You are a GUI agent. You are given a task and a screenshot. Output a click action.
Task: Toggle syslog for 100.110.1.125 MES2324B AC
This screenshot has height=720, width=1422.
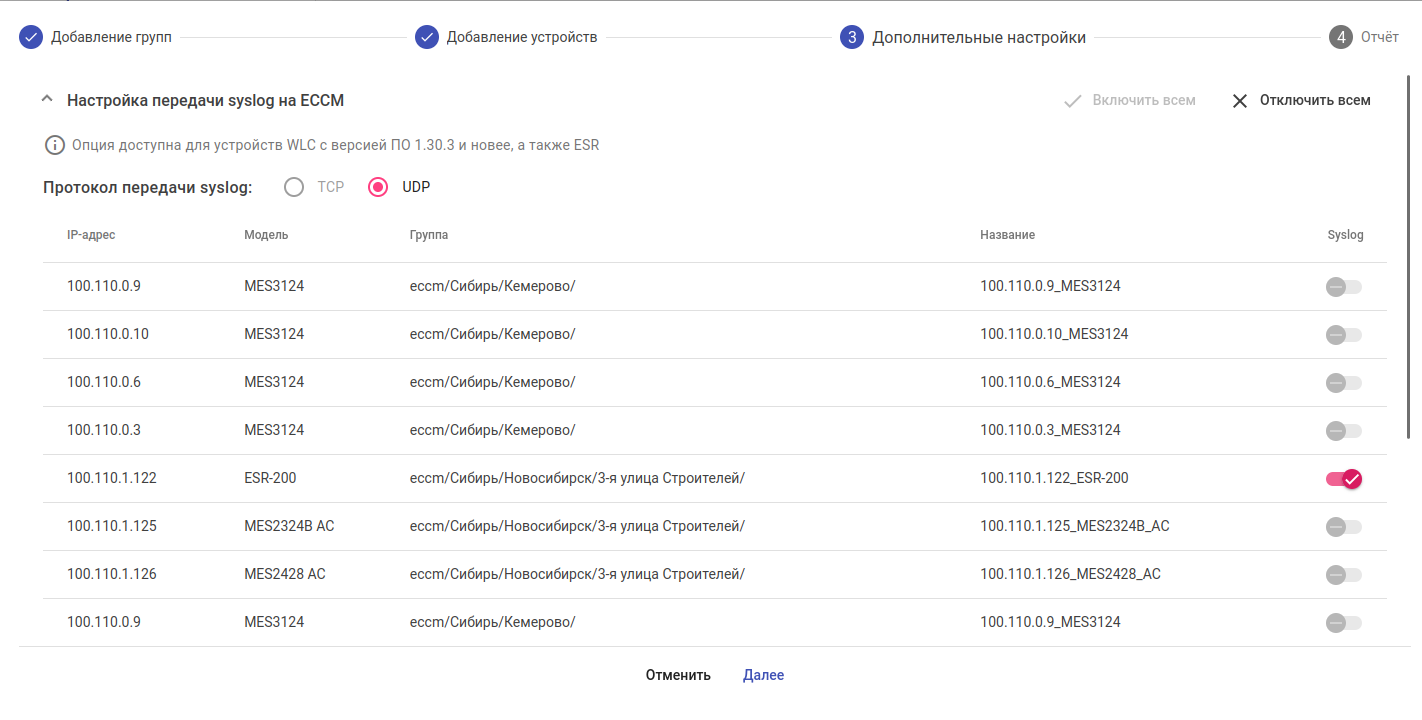point(1344,527)
